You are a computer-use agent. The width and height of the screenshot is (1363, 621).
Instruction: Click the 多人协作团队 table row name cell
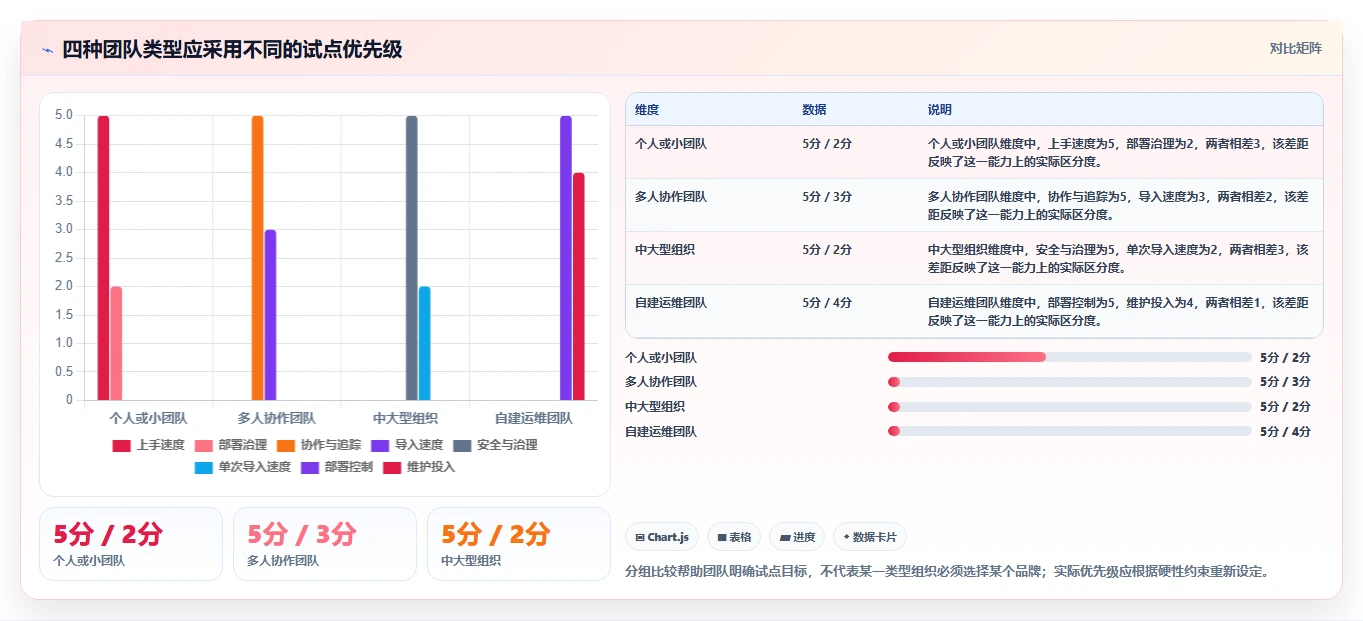671,197
